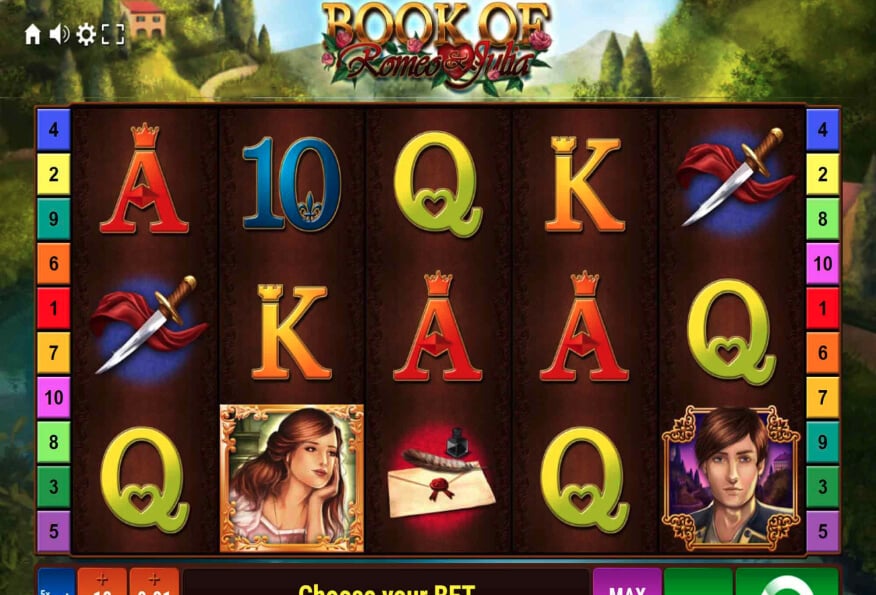
Task: Select payline 4 on the left indicator
Action: (x=54, y=130)
